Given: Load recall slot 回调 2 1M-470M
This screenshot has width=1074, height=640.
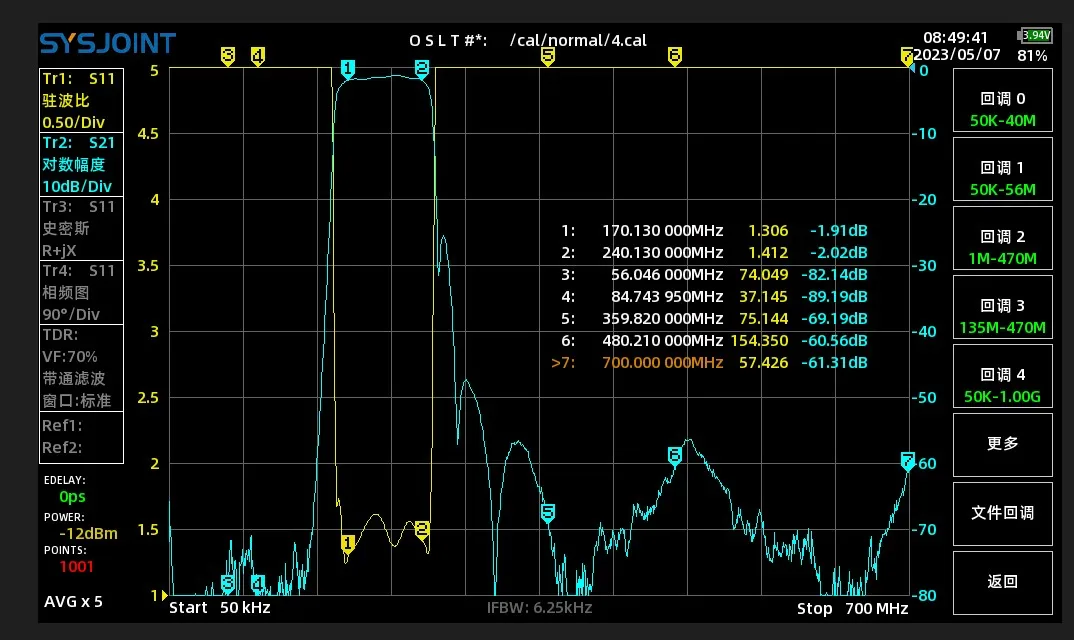Looking at the screenshot, I should 1002,238.
